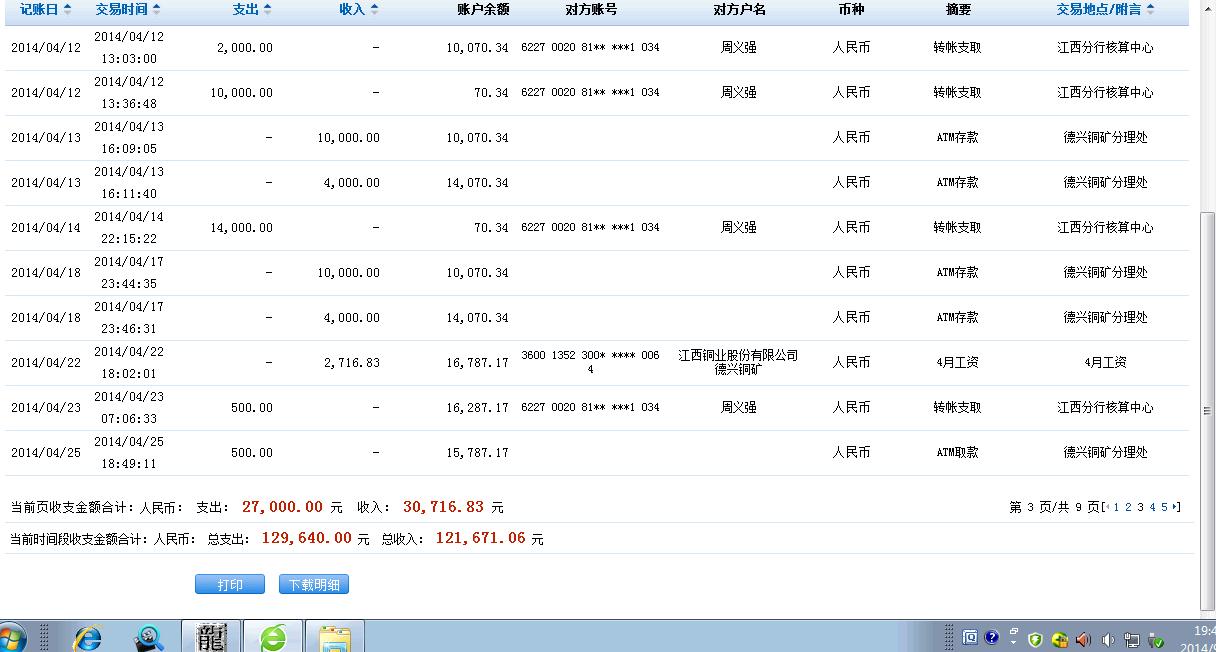
Task: Sort table by 支出 column header
Action: [x=252, y=9]
